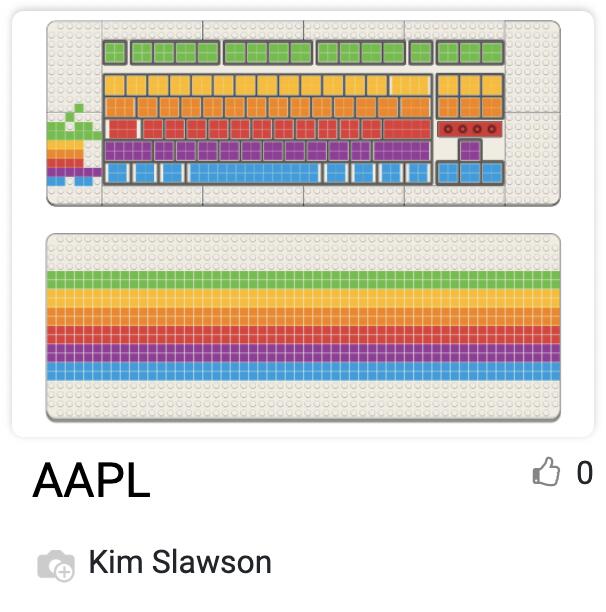Click the like count number
606x612 pixels.
585,472
